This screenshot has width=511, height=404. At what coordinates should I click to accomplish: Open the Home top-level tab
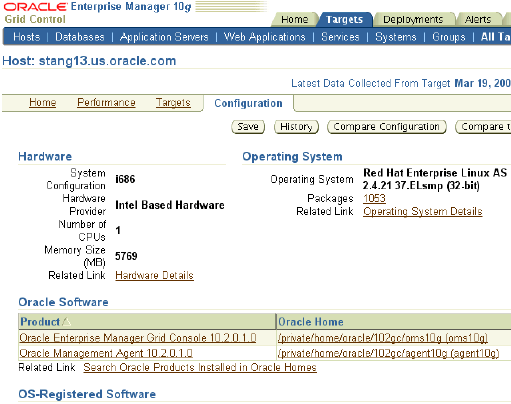click(x=295, y=20)
